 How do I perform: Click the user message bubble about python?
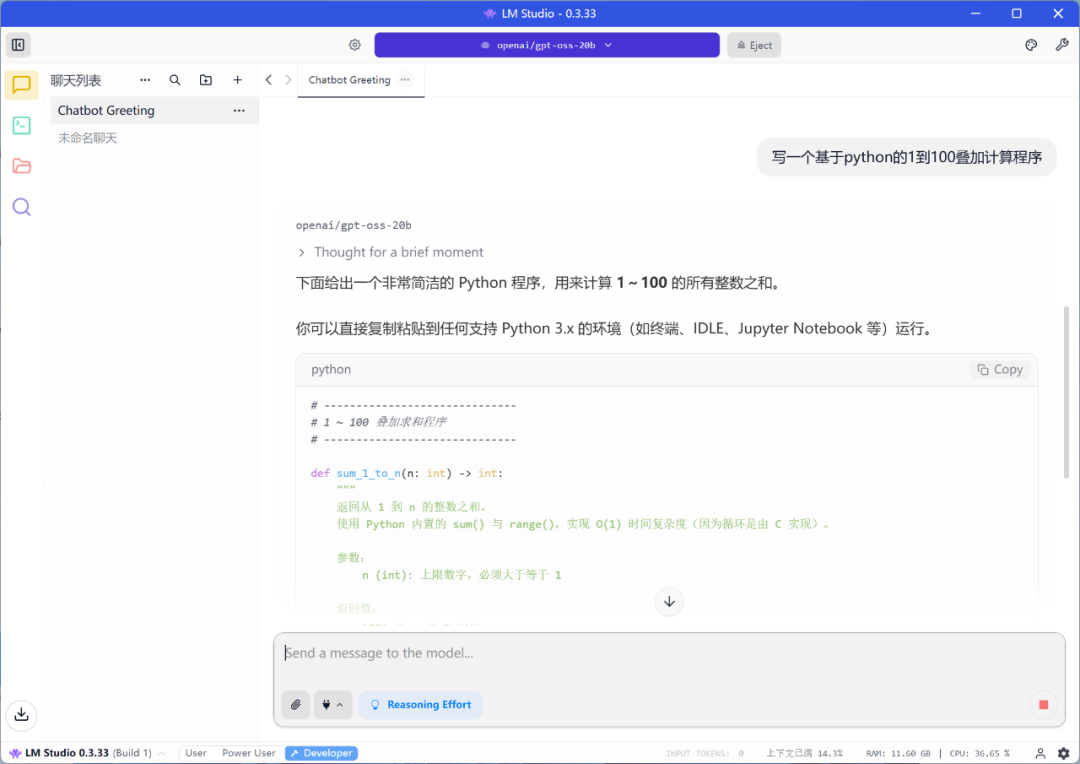[x=906, y=157]
